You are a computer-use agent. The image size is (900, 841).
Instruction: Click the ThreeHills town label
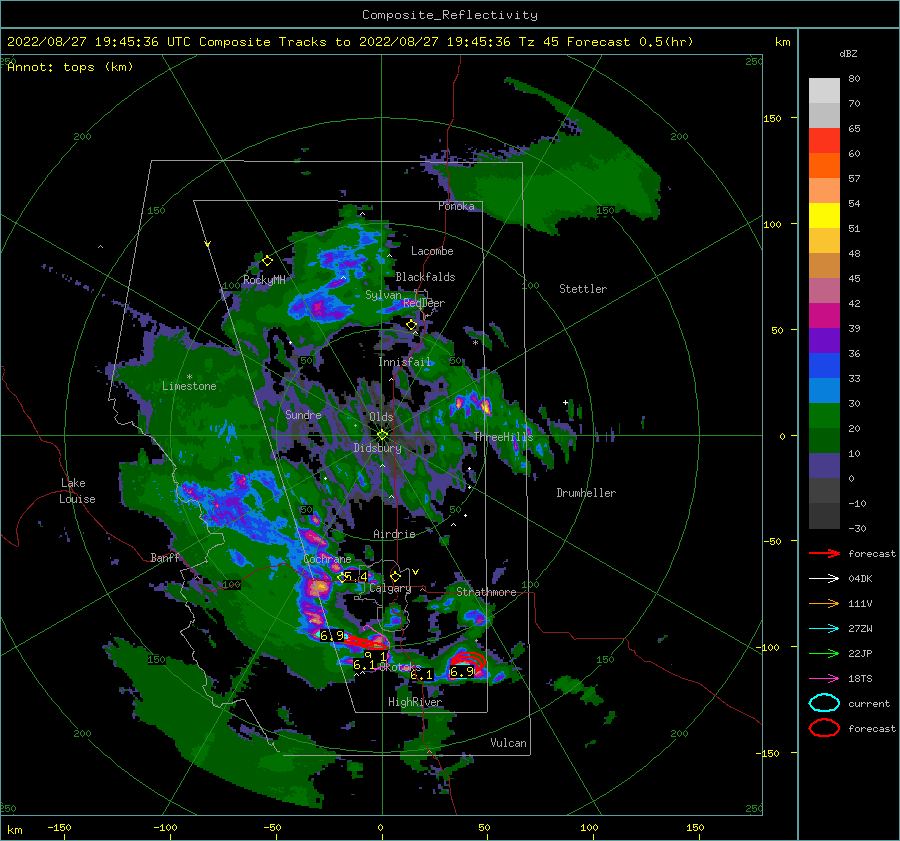click(x=503, y=437)
